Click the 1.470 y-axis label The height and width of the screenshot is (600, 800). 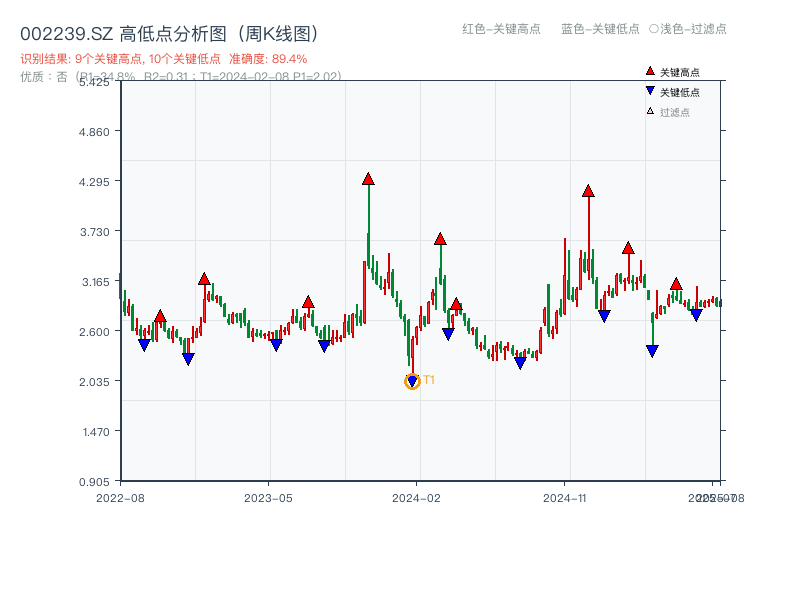click(96, 432)
